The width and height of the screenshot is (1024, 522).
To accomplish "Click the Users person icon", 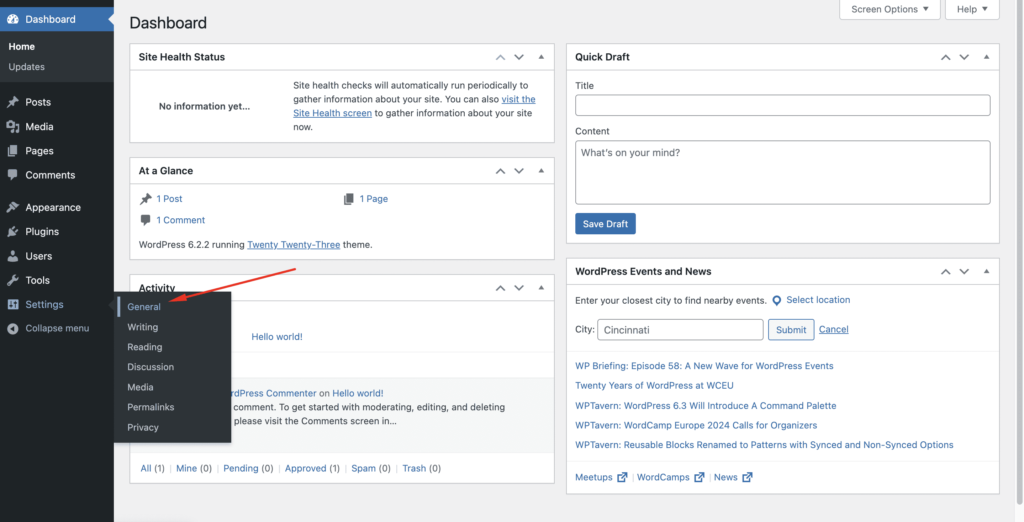I will [12, 256].
